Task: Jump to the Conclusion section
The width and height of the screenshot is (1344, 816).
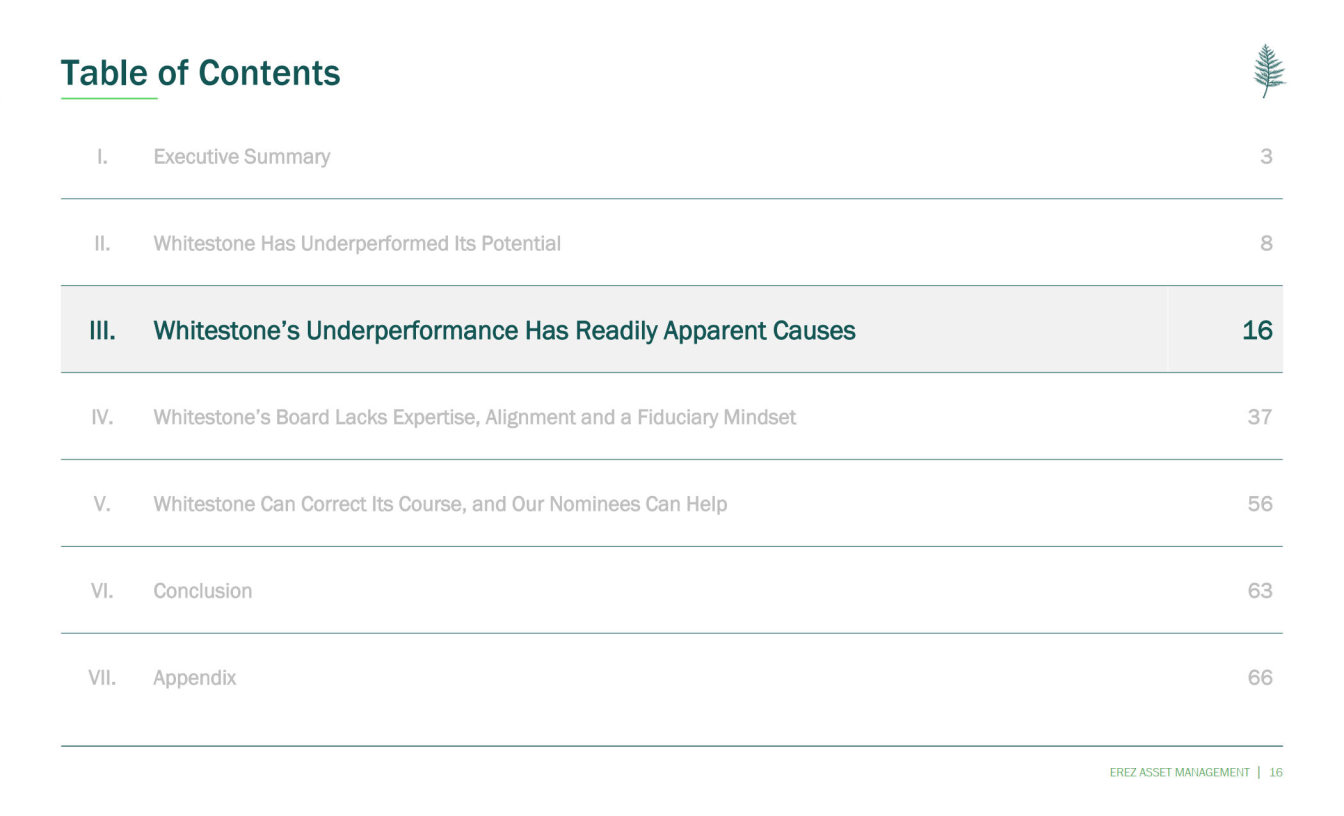Action: click(x=202, y=591)
